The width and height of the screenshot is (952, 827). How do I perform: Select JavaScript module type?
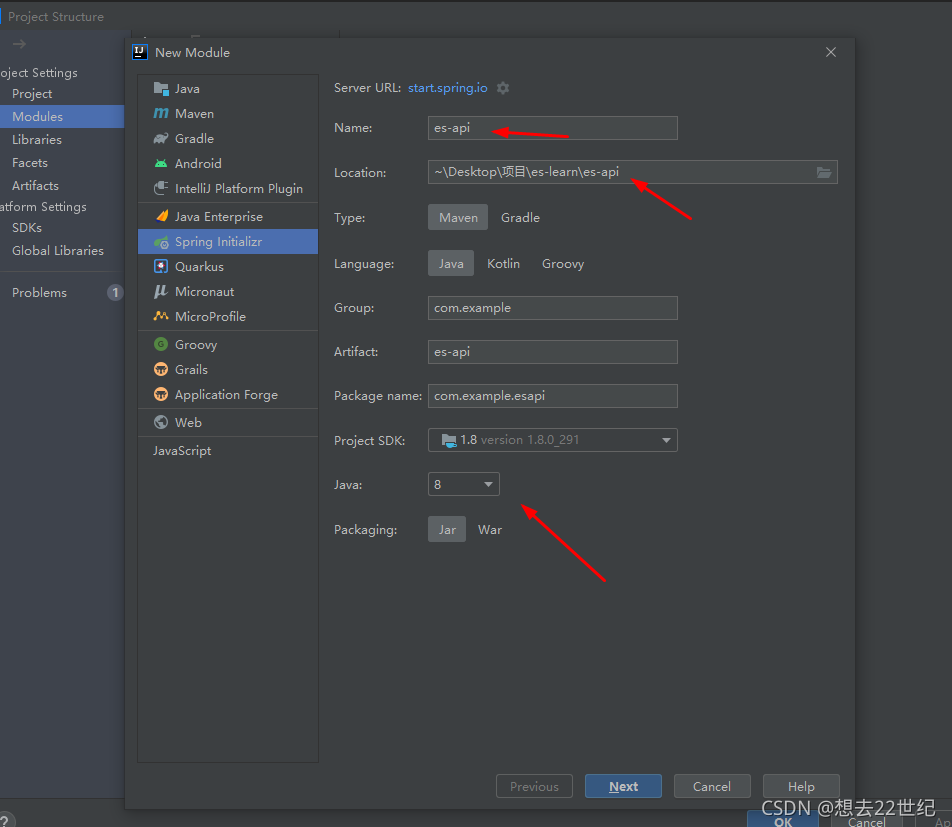coord(182,451)
